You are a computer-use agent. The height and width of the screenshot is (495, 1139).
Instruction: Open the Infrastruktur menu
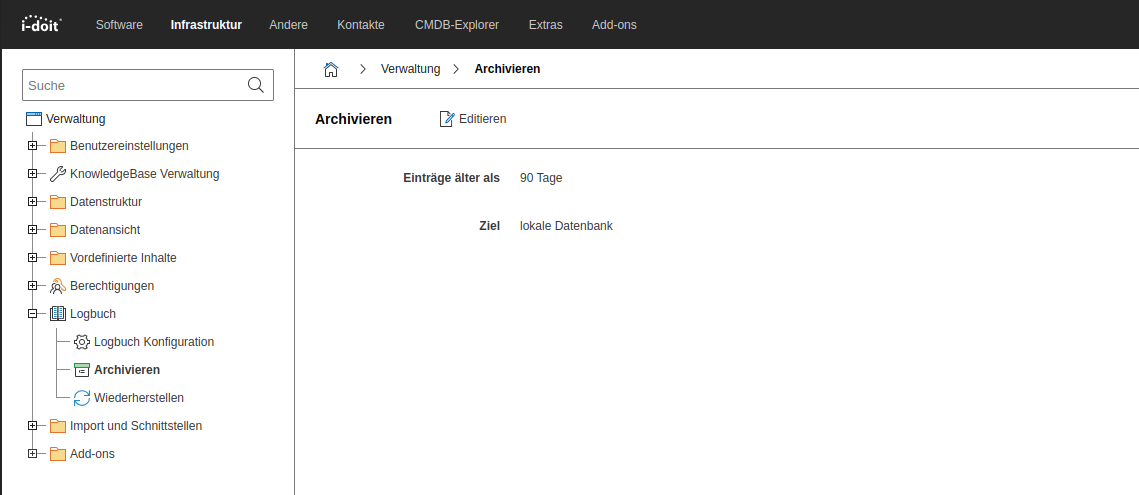[206, 24]
